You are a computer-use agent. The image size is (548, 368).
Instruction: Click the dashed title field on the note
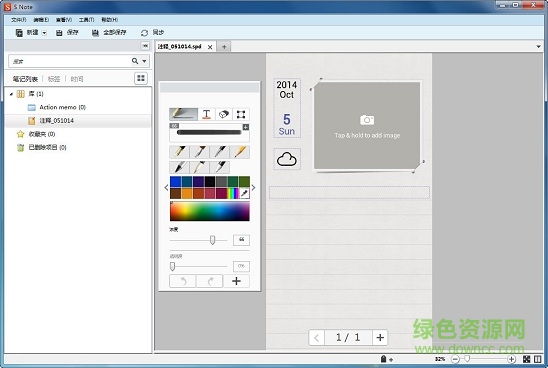tap(349, 193)
